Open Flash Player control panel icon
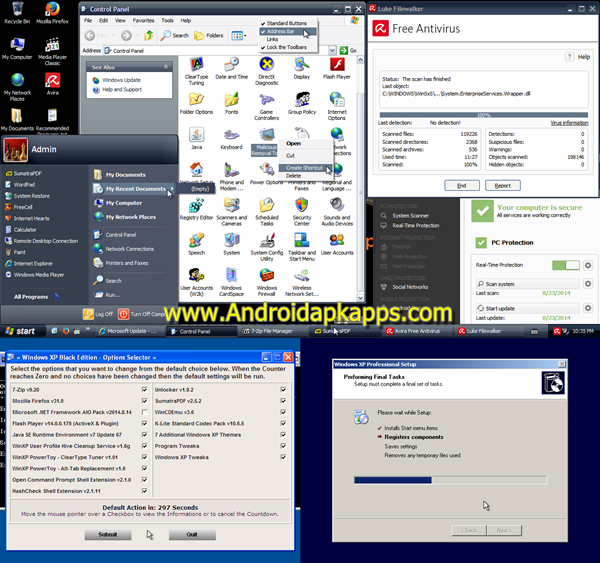This screenshot has width=600, height=563. pyautogui.click(x=337, y=68)
